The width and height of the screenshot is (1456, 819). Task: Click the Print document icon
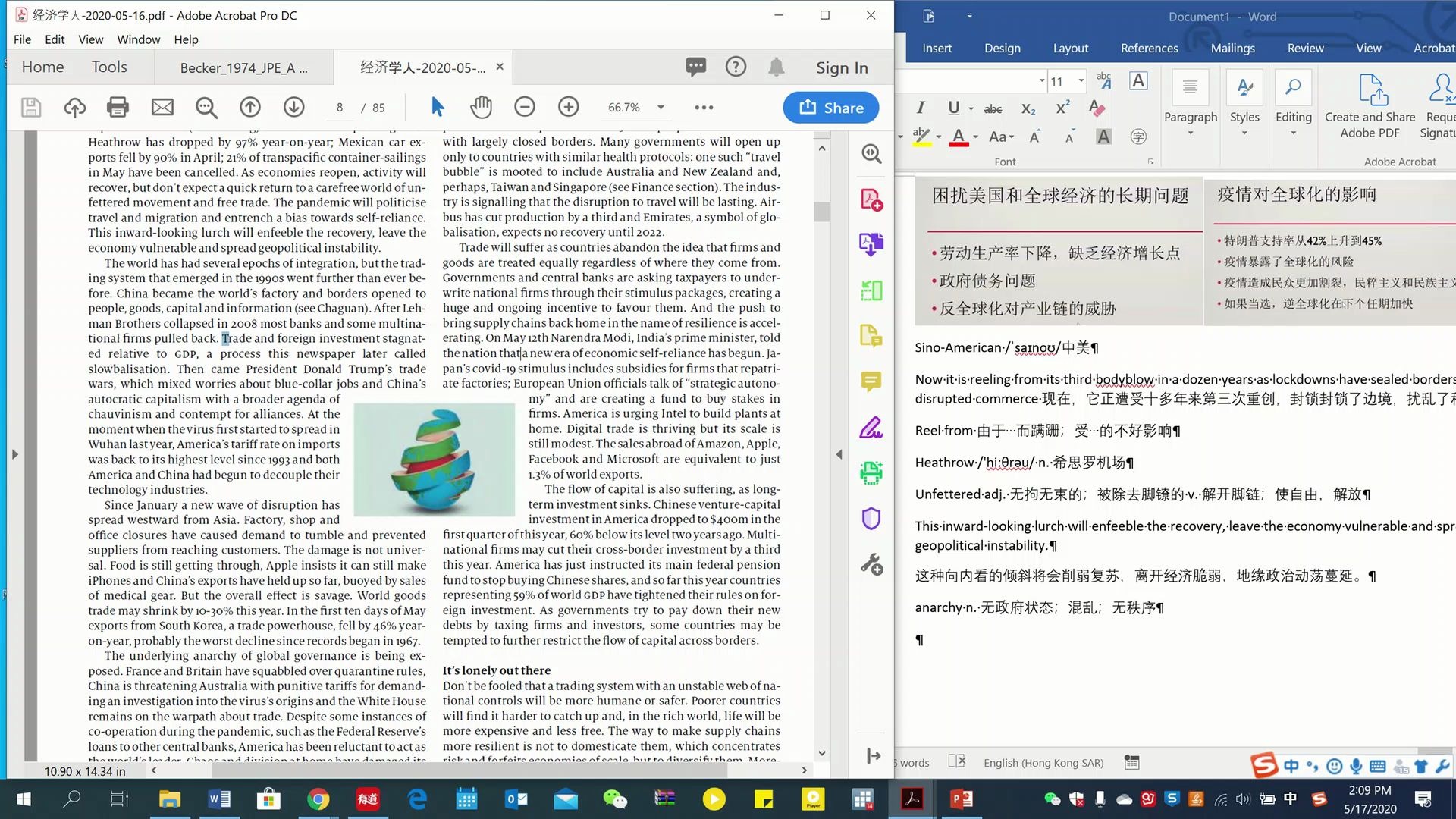pos(118,107)
